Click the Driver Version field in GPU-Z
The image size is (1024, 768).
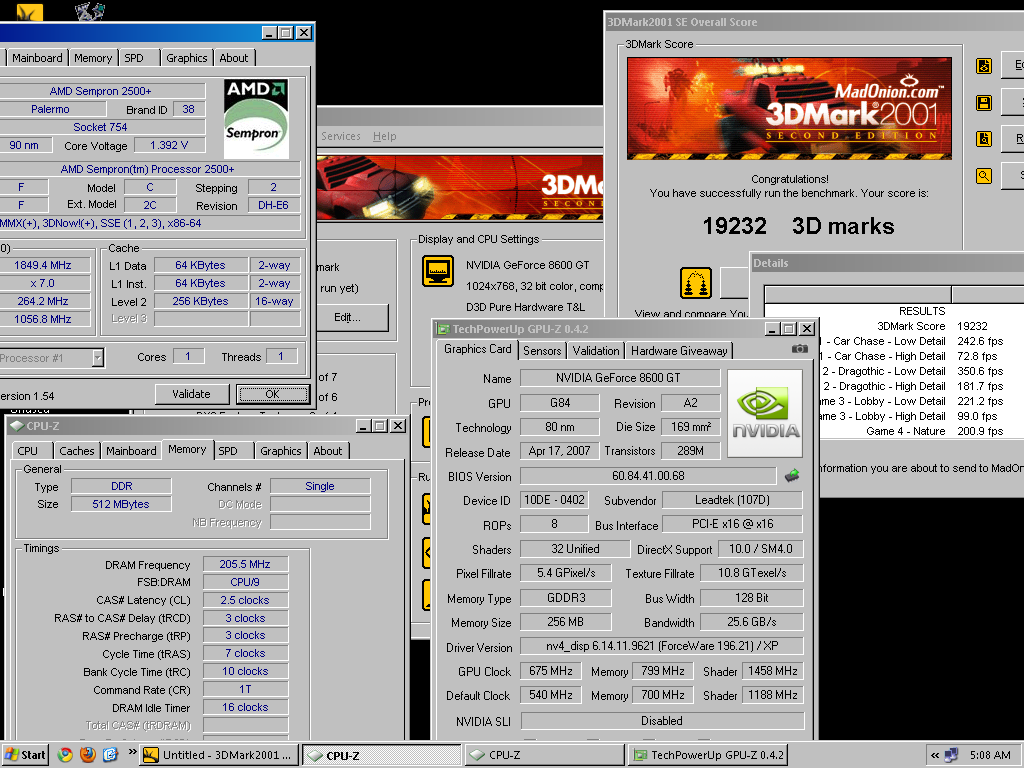pyautogui.click(x=662, y=646)
